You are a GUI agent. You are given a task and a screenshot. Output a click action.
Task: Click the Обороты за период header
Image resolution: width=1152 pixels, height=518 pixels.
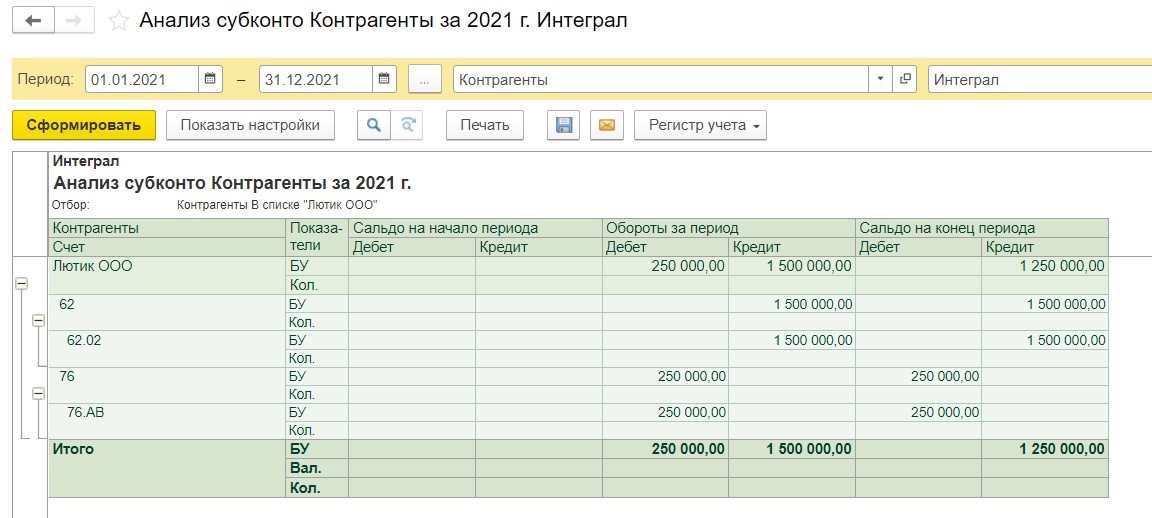coord(729,228)
